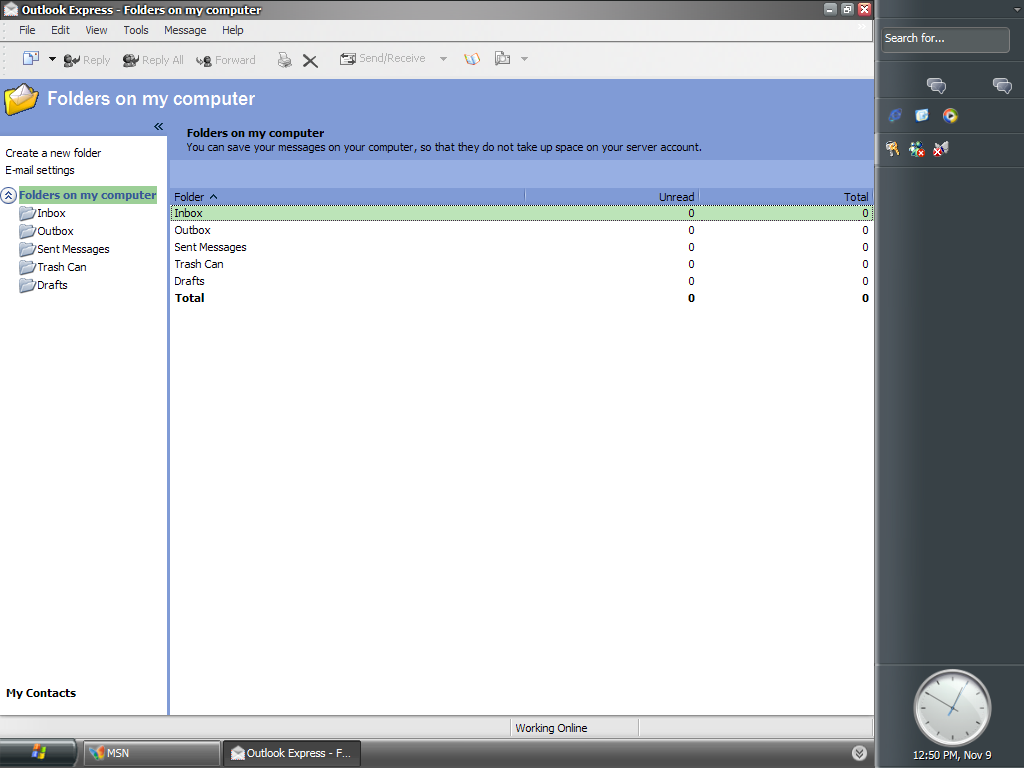Viewport: 1024px width, 768px height.
Task: Collapse the Folders on my computer tree
Action: (x=9, y=196)
